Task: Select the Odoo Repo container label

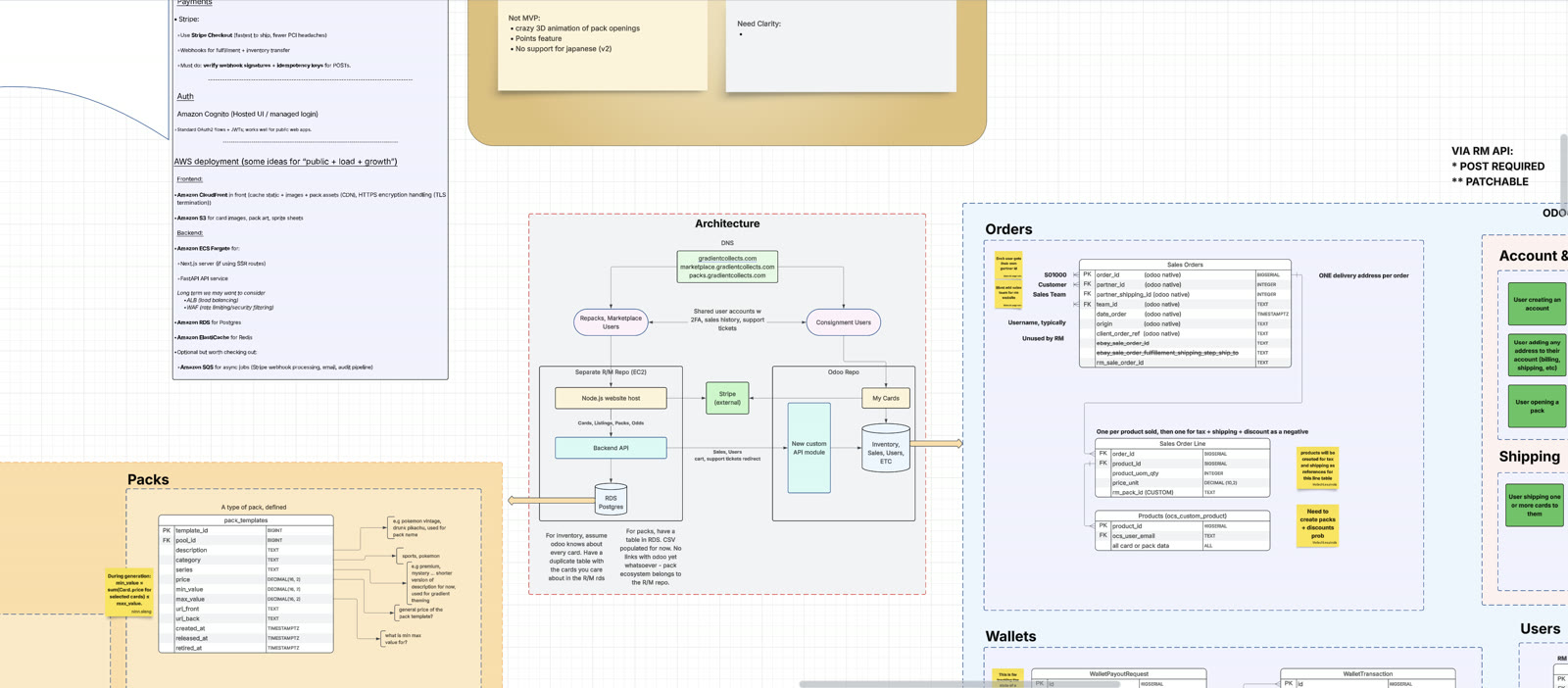Action: tap(843, 372)
